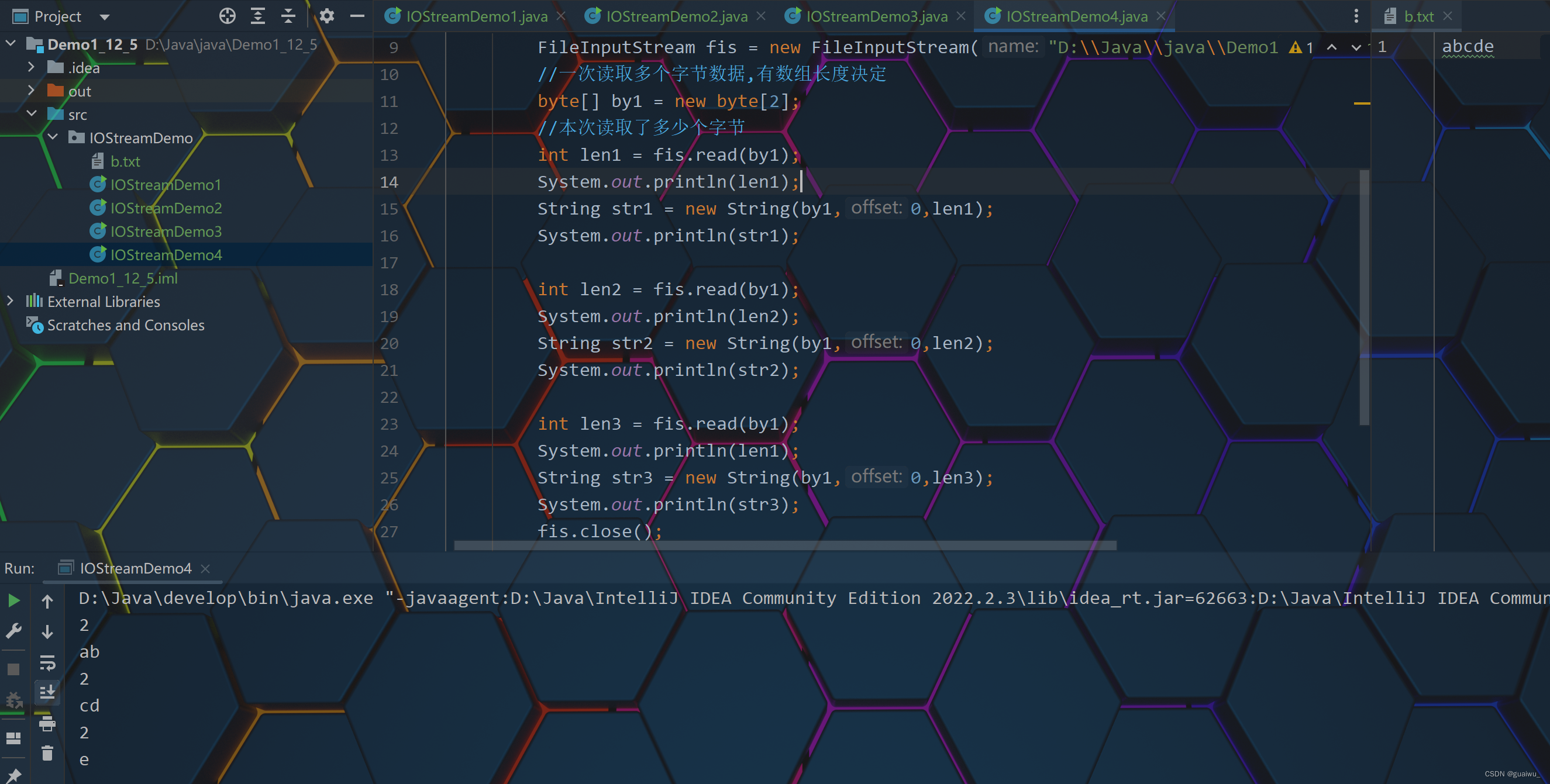Jump down the console stack trace
The height and width of the screenshot is (784, 1550).
click(47, 631)
